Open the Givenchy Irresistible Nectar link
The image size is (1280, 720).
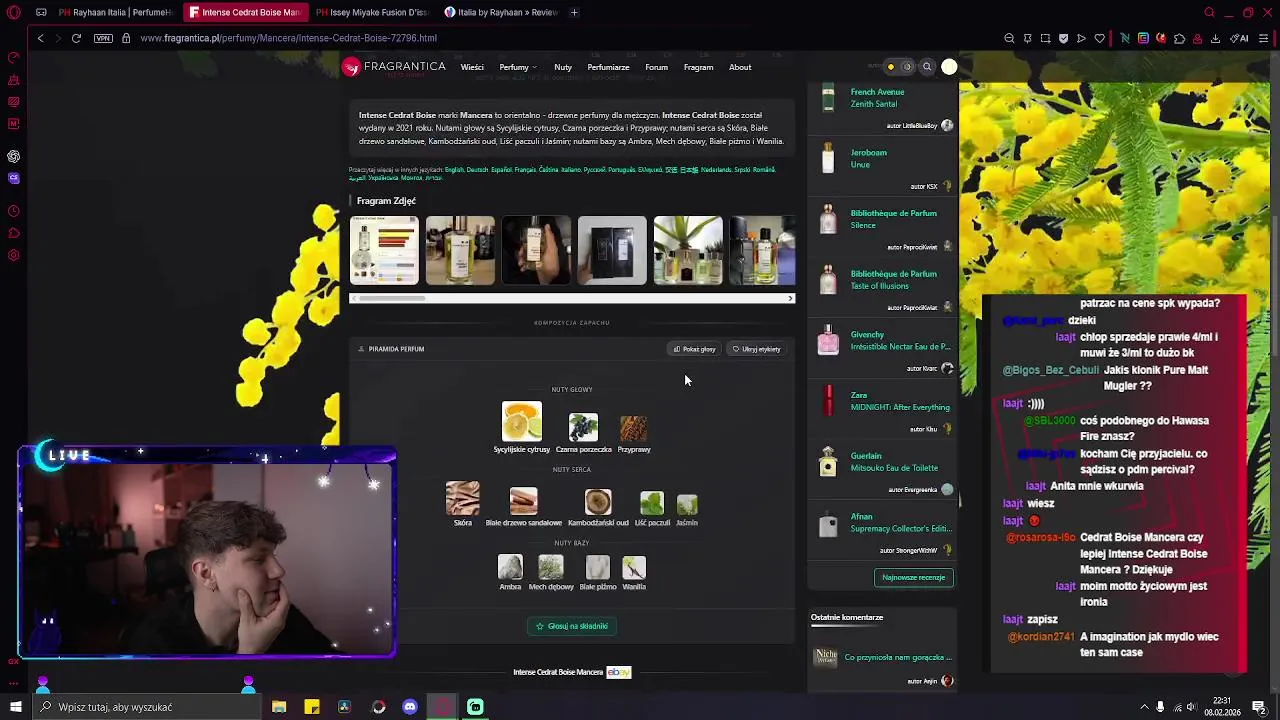[x=899, y=341]
